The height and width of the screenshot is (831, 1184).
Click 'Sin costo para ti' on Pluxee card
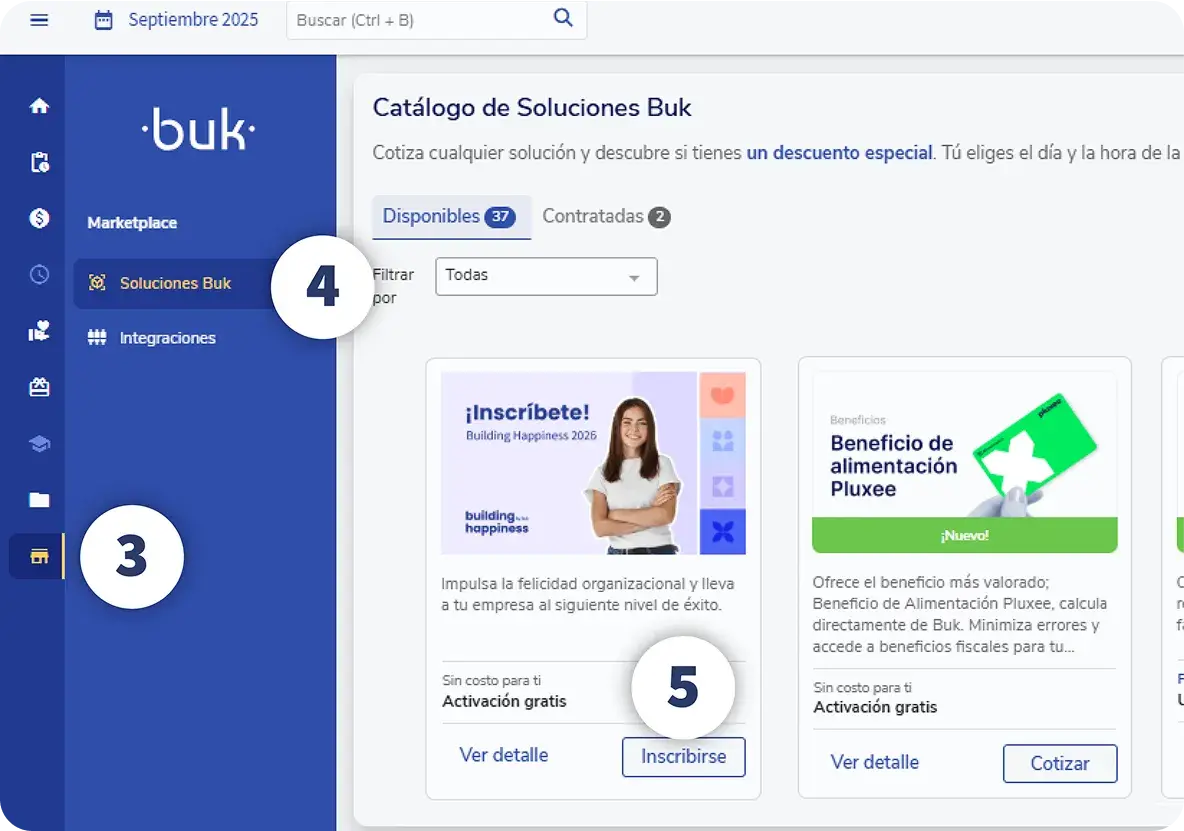click(862, 688)
